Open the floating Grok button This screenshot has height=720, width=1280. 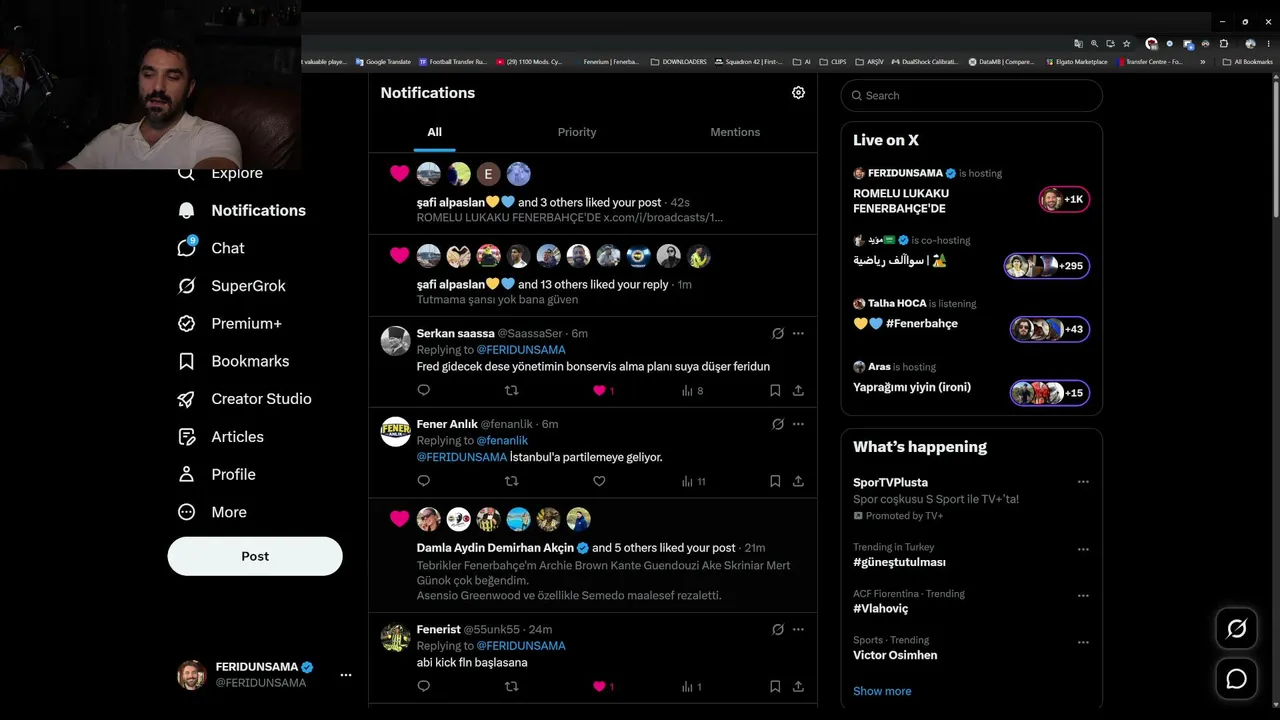(x=1236, y=629)
